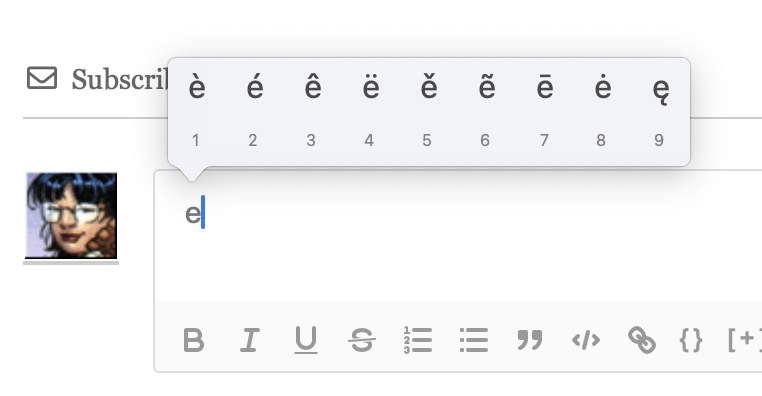Apply Italic formatting to comment text

pyautogui.click(x=250, y=340)
